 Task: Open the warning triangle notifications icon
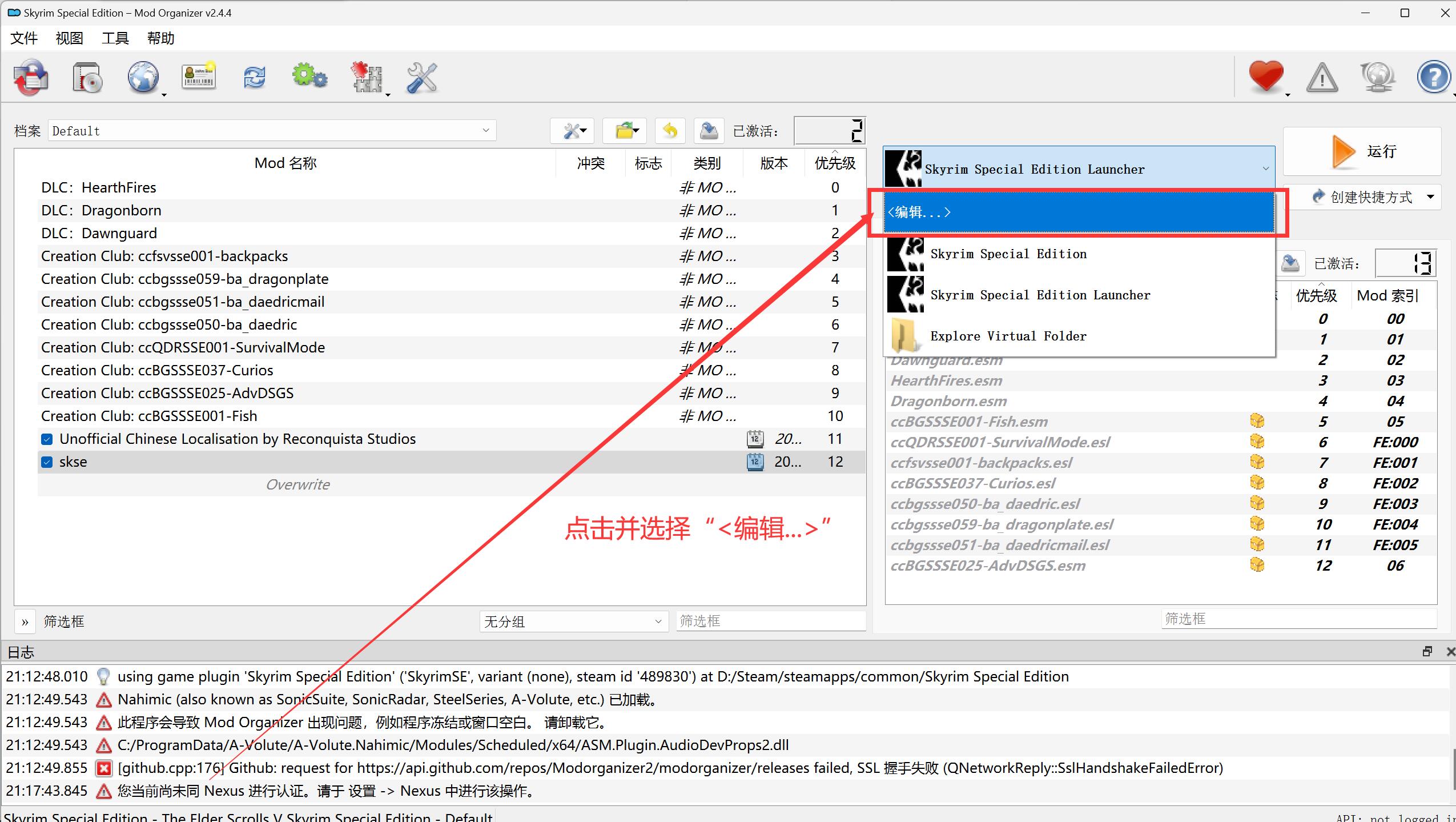tap(1322, 78)
